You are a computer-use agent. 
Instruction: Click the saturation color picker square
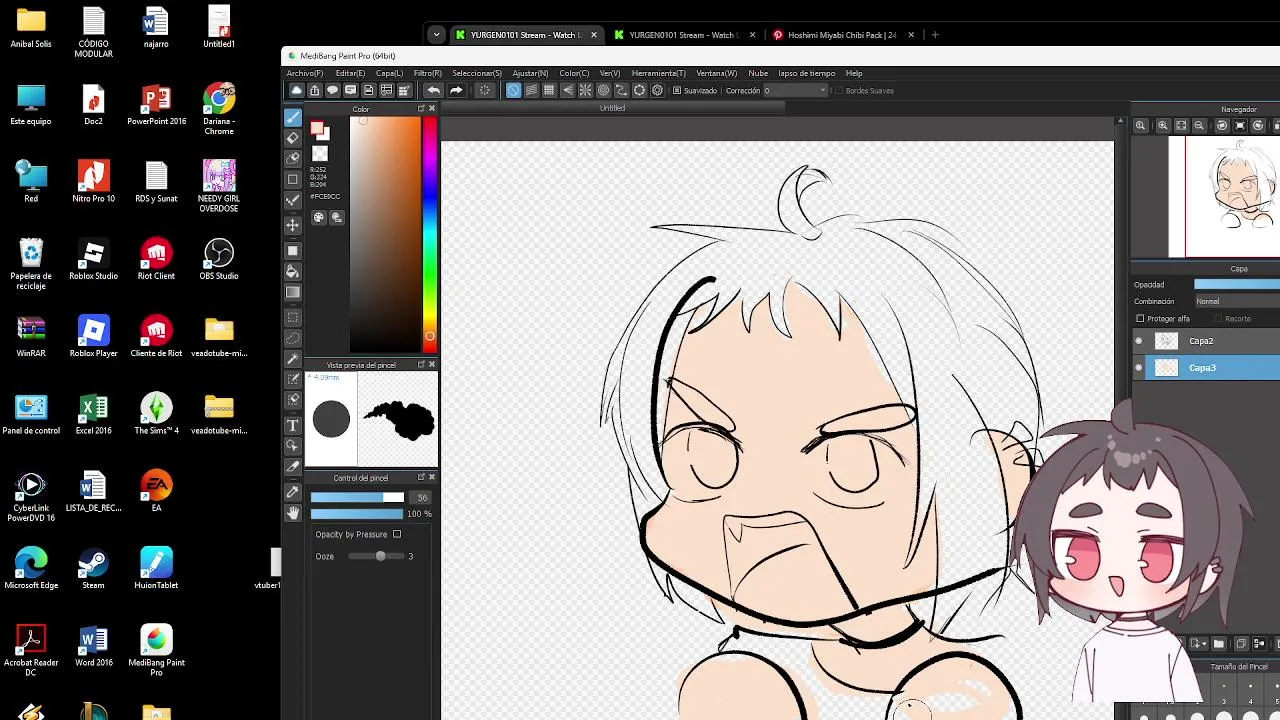point(385,235)
